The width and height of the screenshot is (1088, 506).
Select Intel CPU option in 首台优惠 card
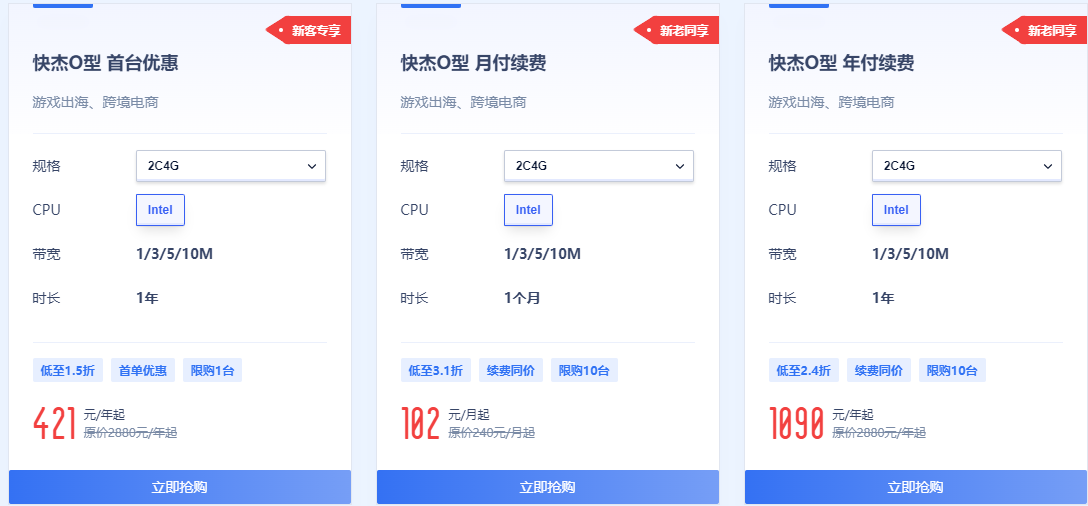pos(160,210)
